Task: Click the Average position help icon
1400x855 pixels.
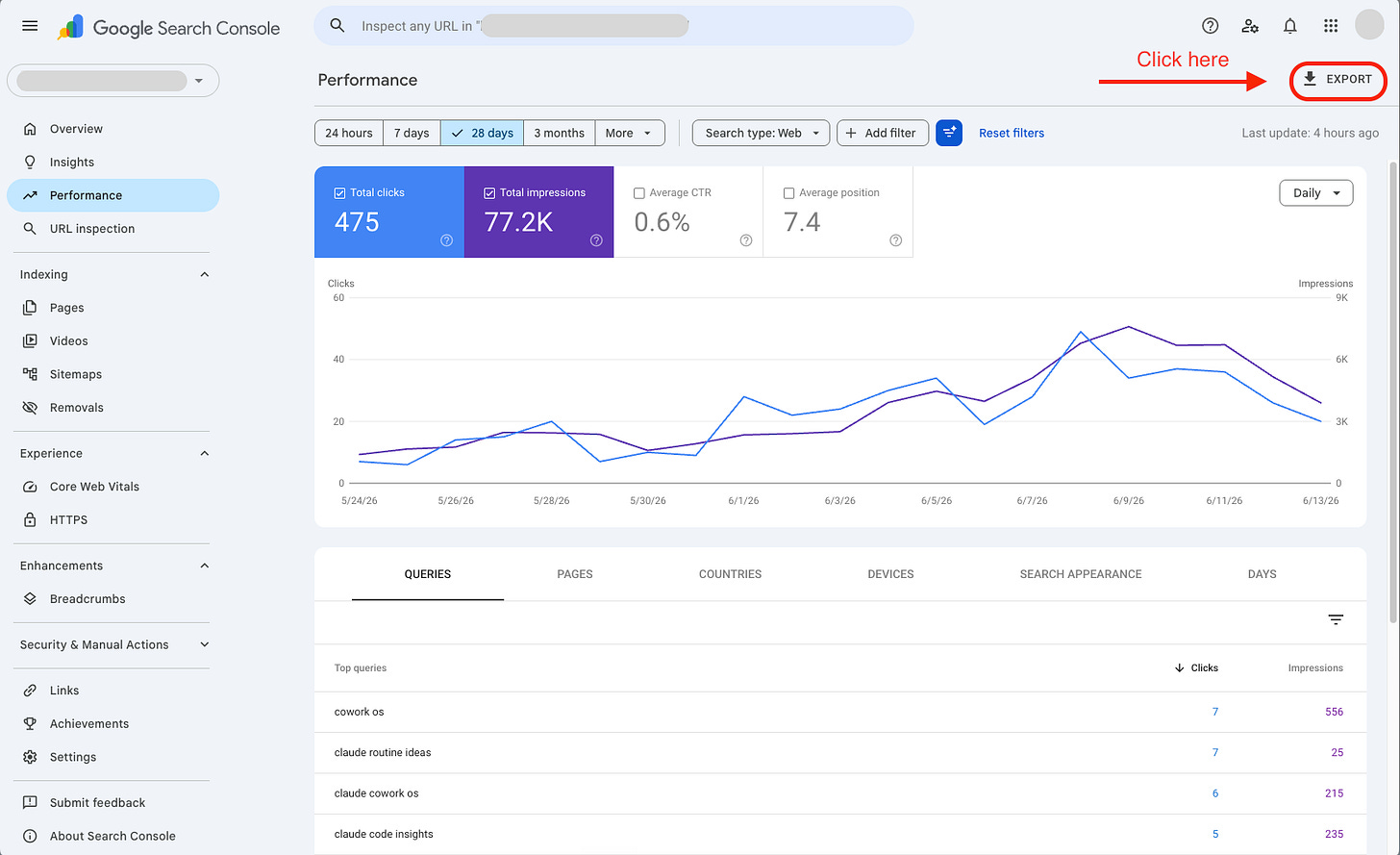Action: 895,240
